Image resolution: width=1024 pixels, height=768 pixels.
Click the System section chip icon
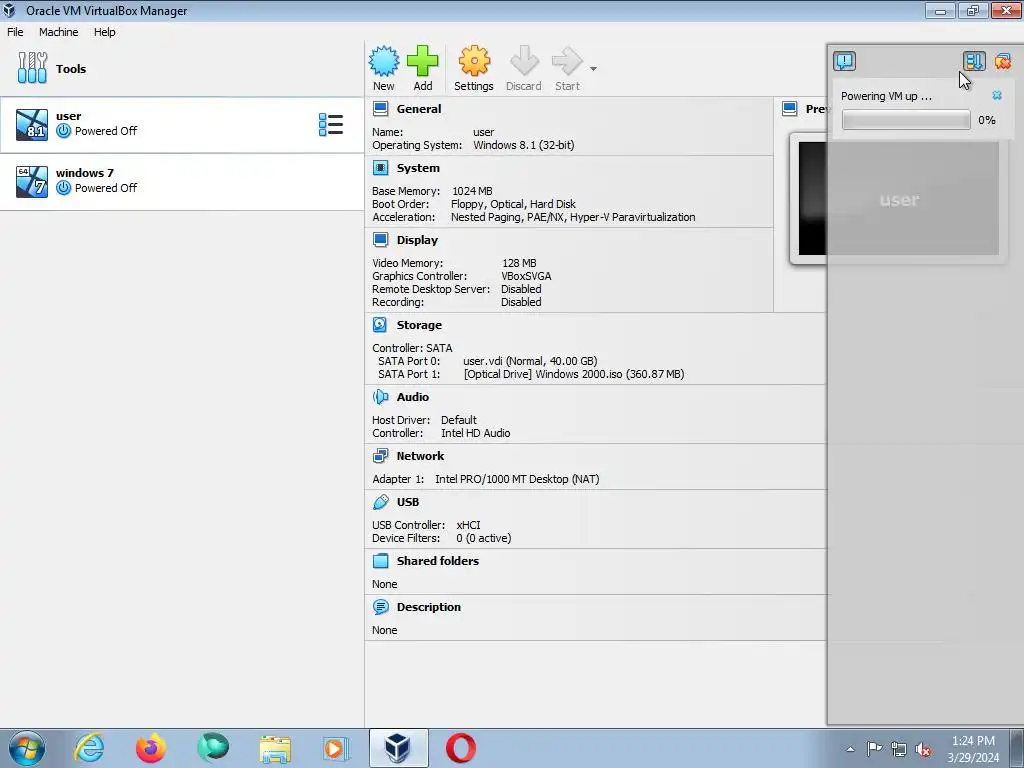(381, 168)
